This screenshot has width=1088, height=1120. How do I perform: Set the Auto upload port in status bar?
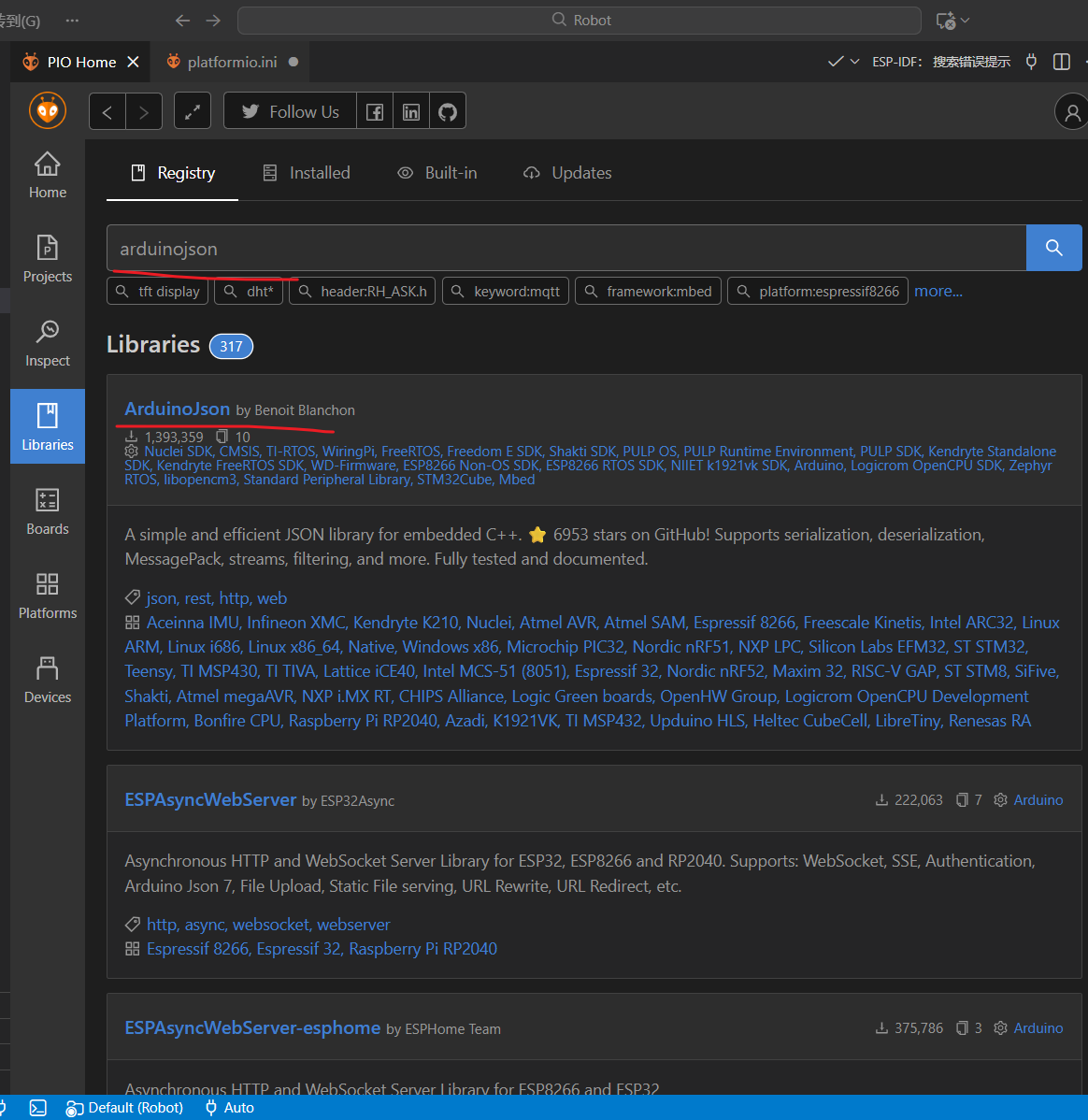tap(230, 1108)
